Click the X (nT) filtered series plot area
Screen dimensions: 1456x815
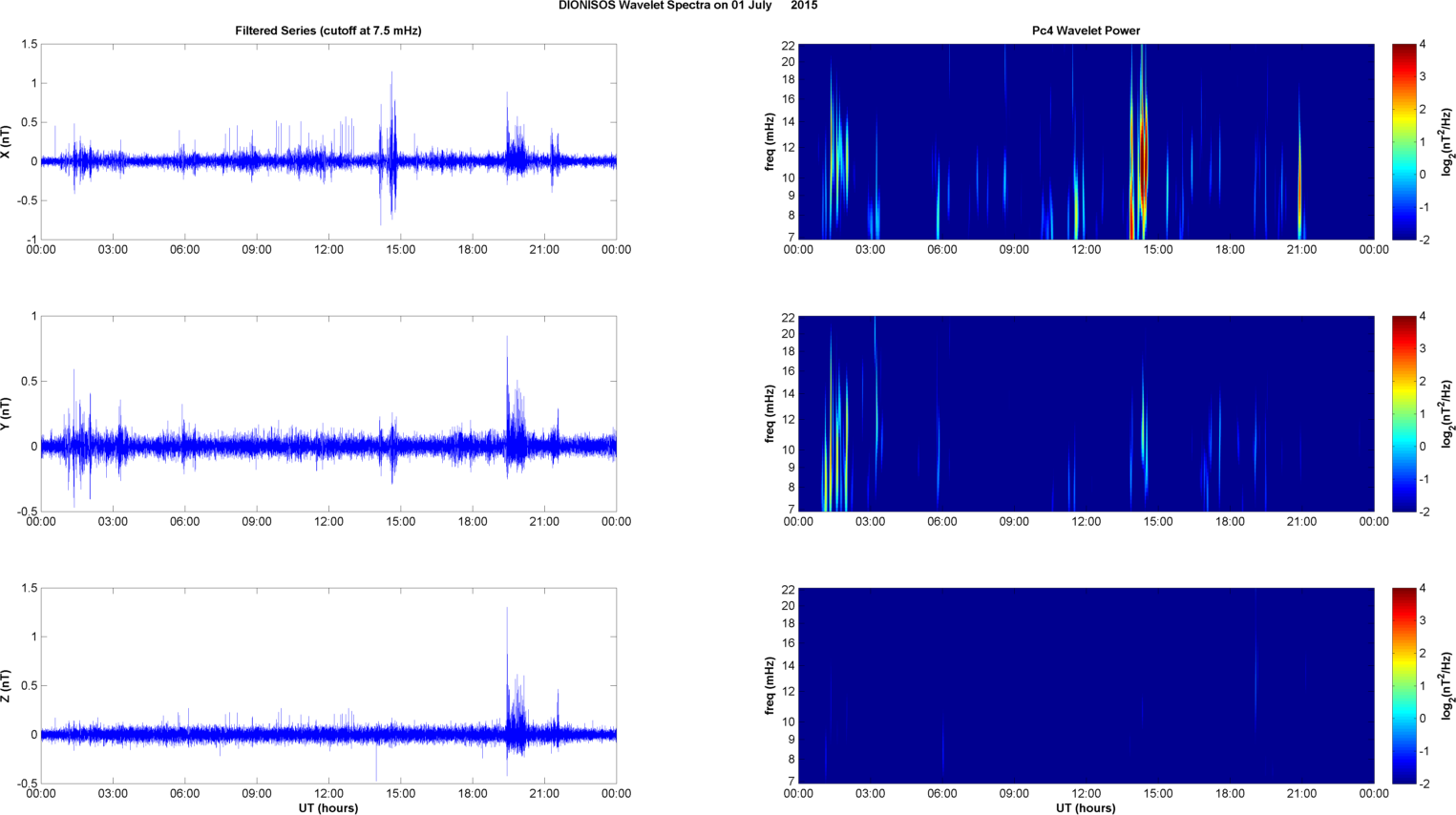pos(328,142)
